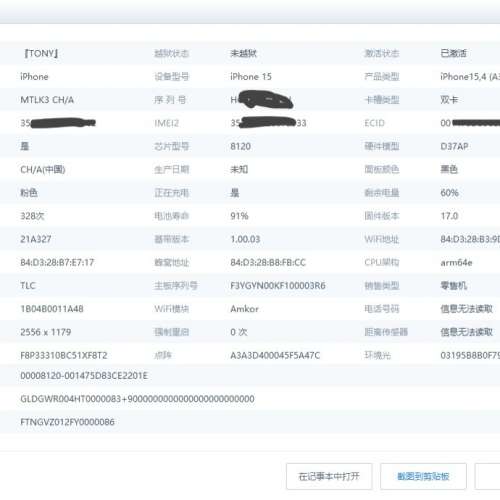Select the value 1B04B0011A48
This screenshot has width=500, height=500.
click(x=52, y=309)
